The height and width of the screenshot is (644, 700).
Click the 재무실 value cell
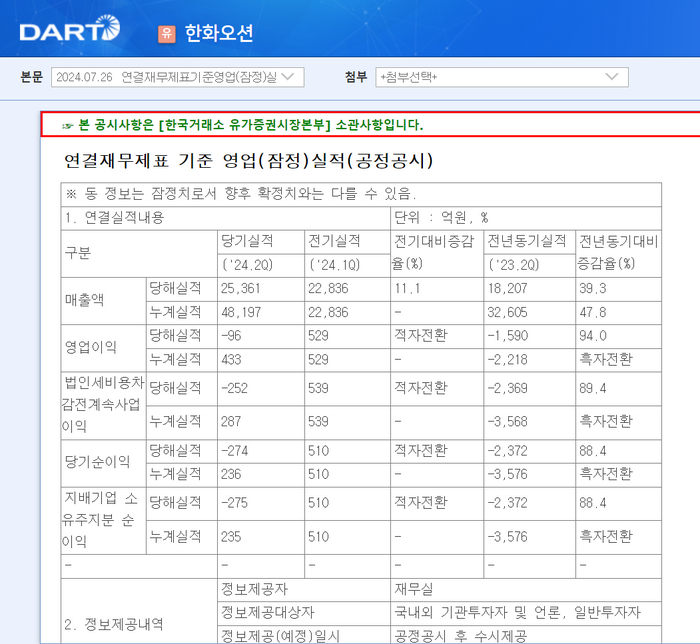coord(526,590)
